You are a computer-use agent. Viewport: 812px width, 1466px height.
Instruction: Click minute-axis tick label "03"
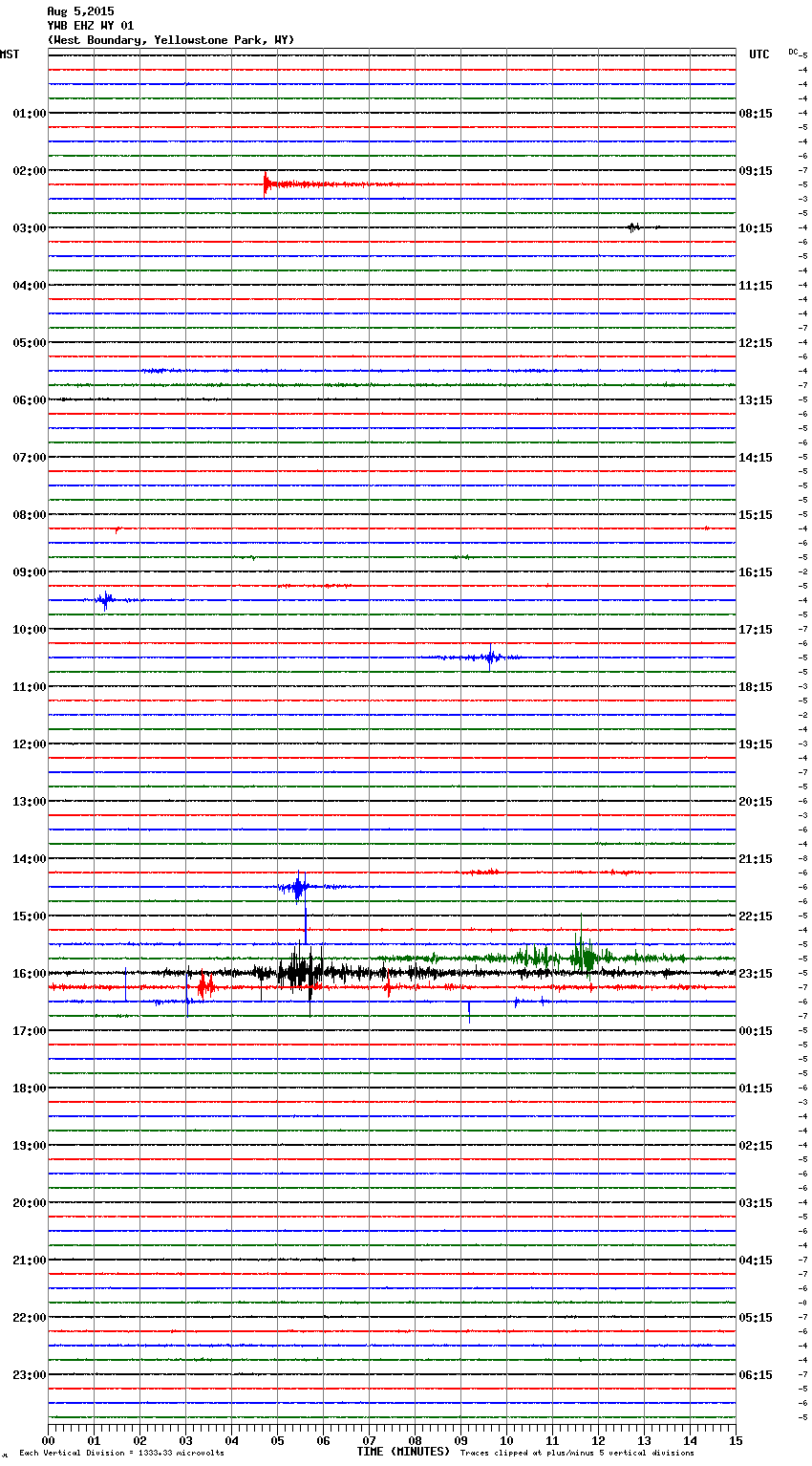[x=185, y=1440]
